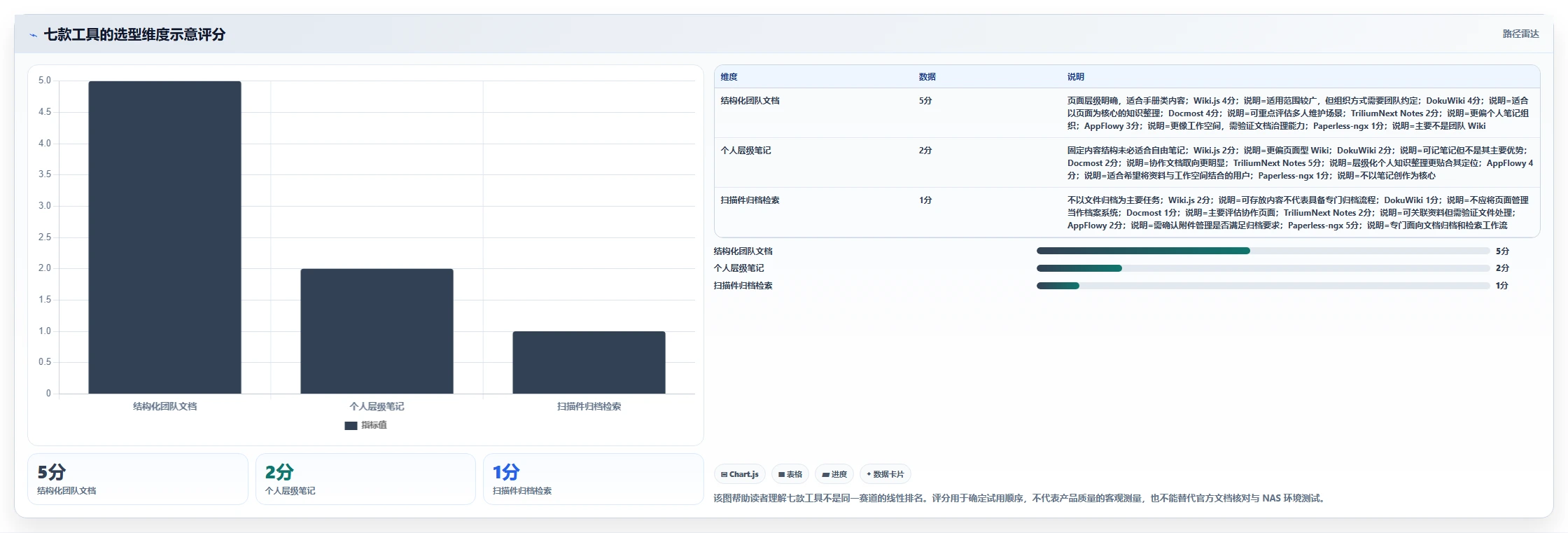The height and width of the screenshot is (533, 1568).
Task: Click the 2分 table data cell
Action: pos(925,151)
